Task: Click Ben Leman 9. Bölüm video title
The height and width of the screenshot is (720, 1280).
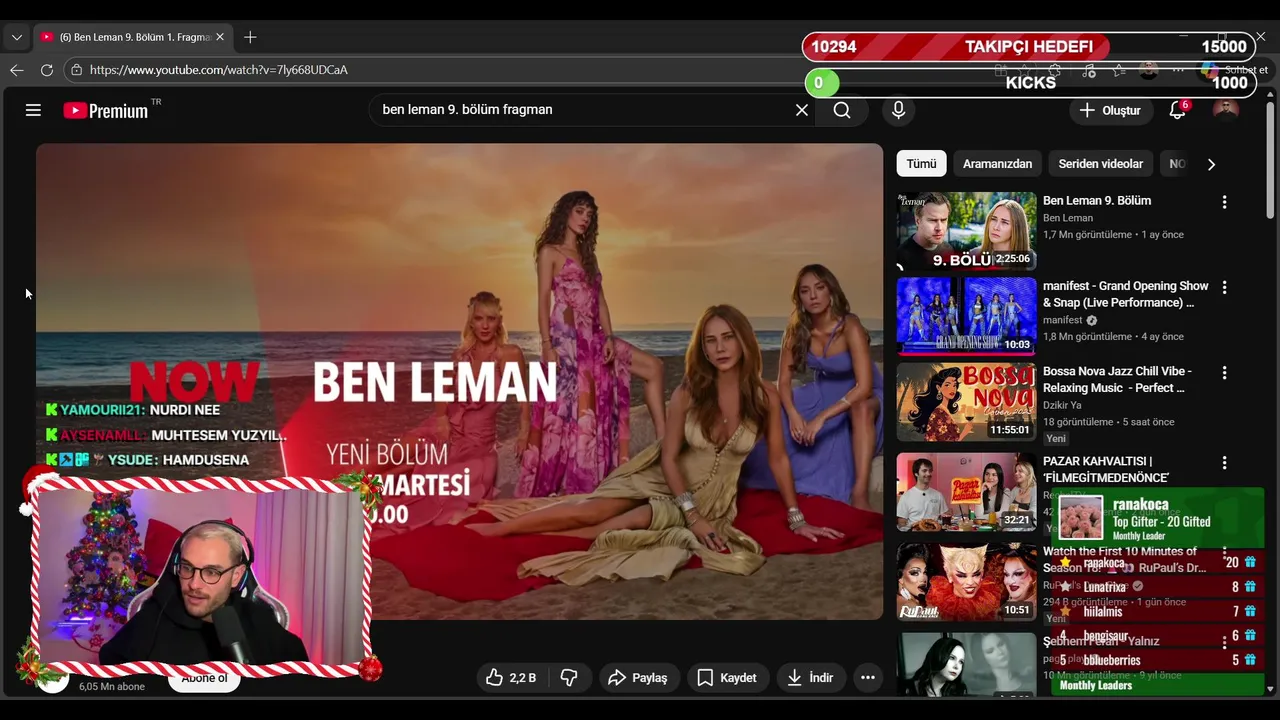Action: [x=1097, y=201]
